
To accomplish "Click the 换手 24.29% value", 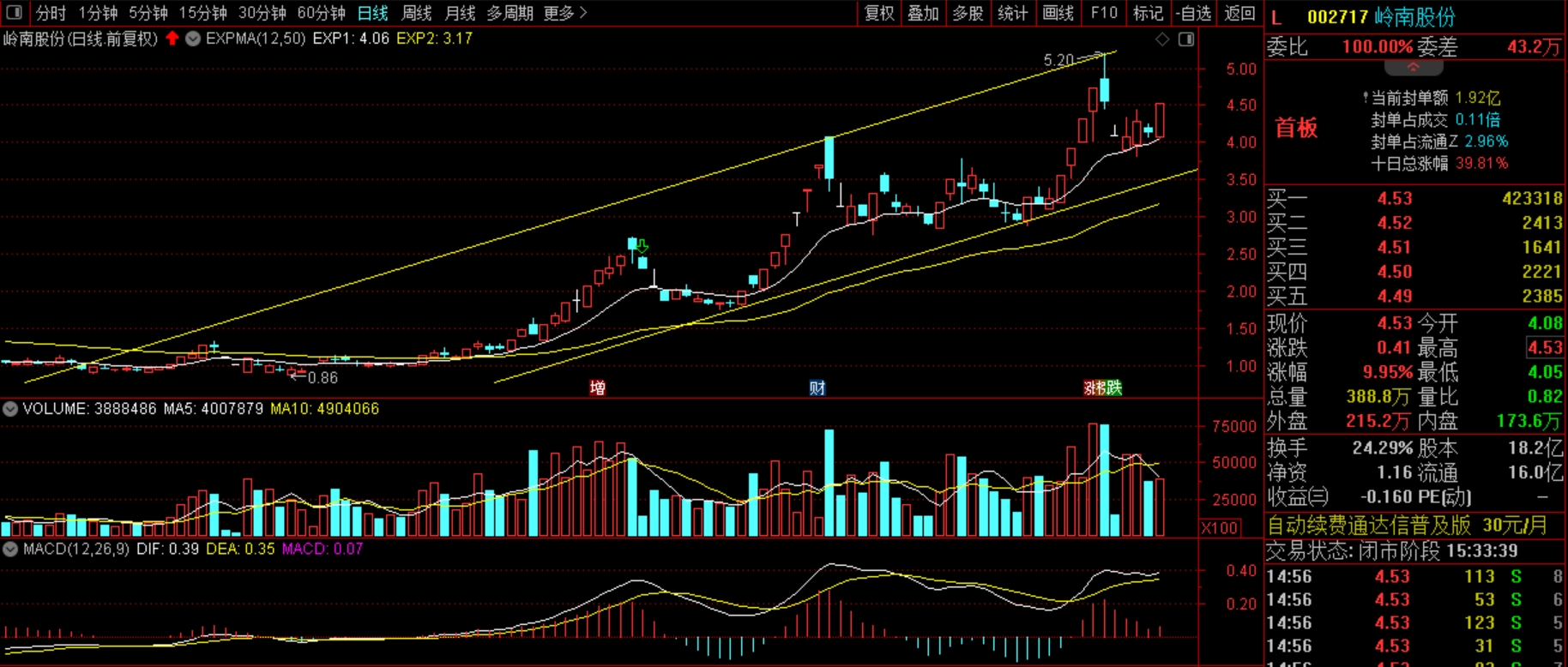I will click(x=1382, y=448).
